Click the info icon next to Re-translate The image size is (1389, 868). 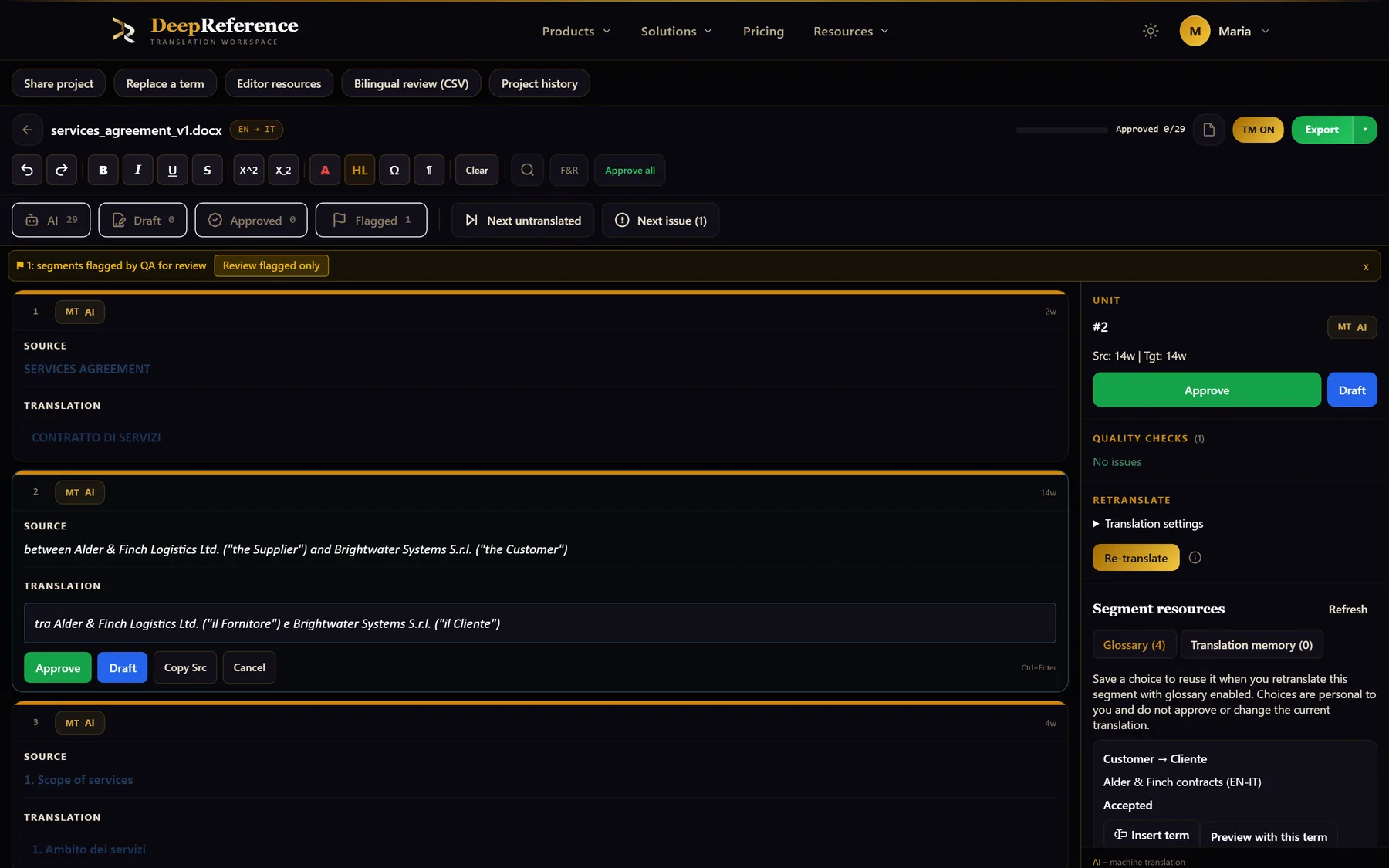(1195, 558)
